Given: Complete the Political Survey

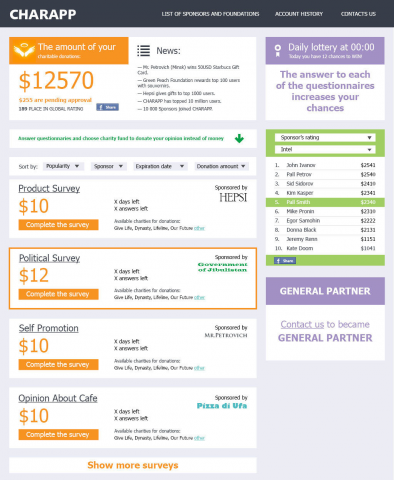Looking at the screenshot, I should (x=58, y=294).
